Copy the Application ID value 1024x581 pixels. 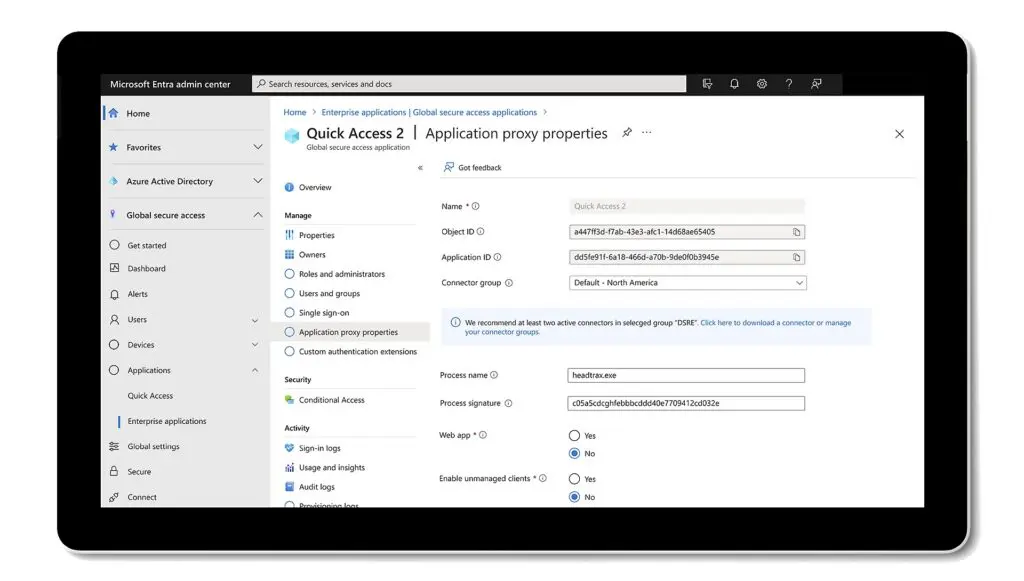pyautogui.click(x=797, y=257)
